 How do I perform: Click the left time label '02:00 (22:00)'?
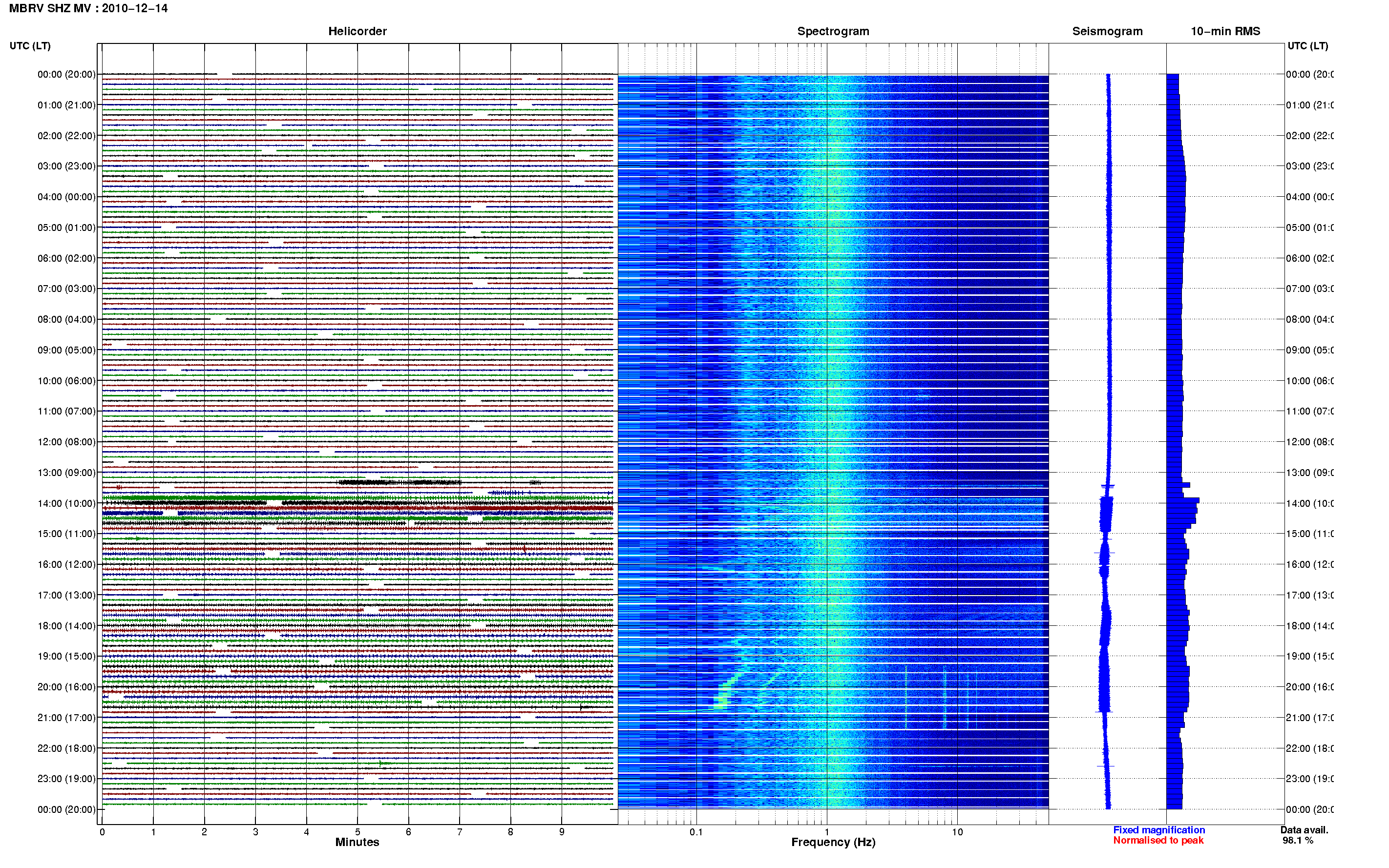[x=66, y=136]
